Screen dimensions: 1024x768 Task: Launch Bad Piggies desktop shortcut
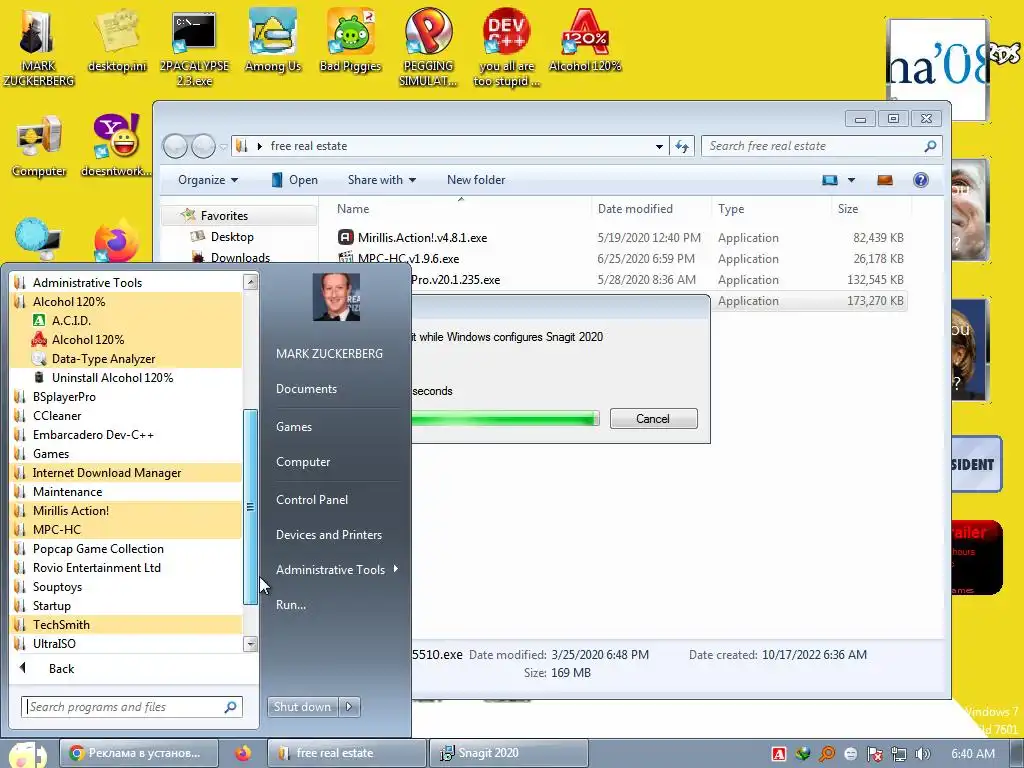pos(351,33)
